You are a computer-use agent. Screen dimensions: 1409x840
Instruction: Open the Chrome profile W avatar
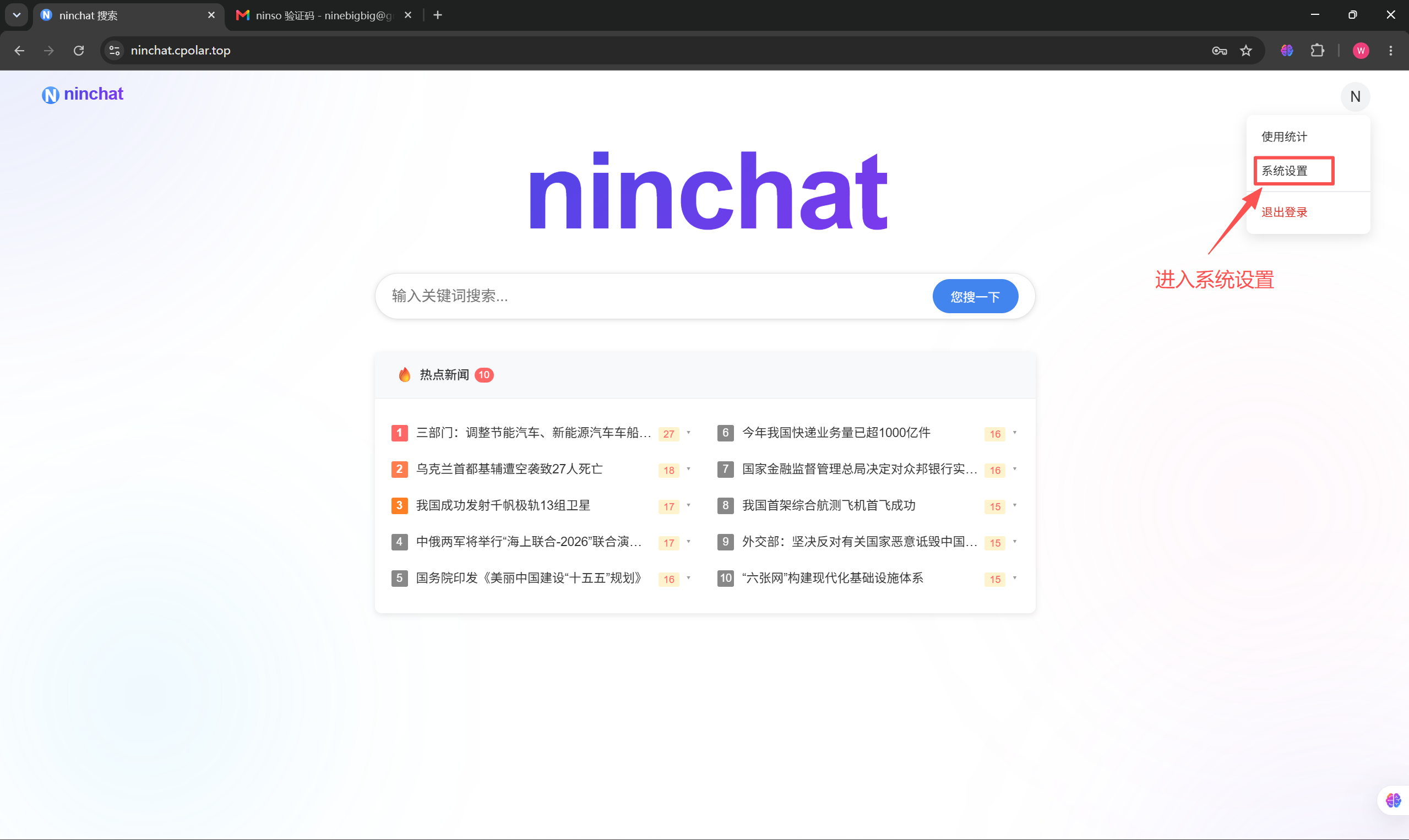pos(1361,51)
